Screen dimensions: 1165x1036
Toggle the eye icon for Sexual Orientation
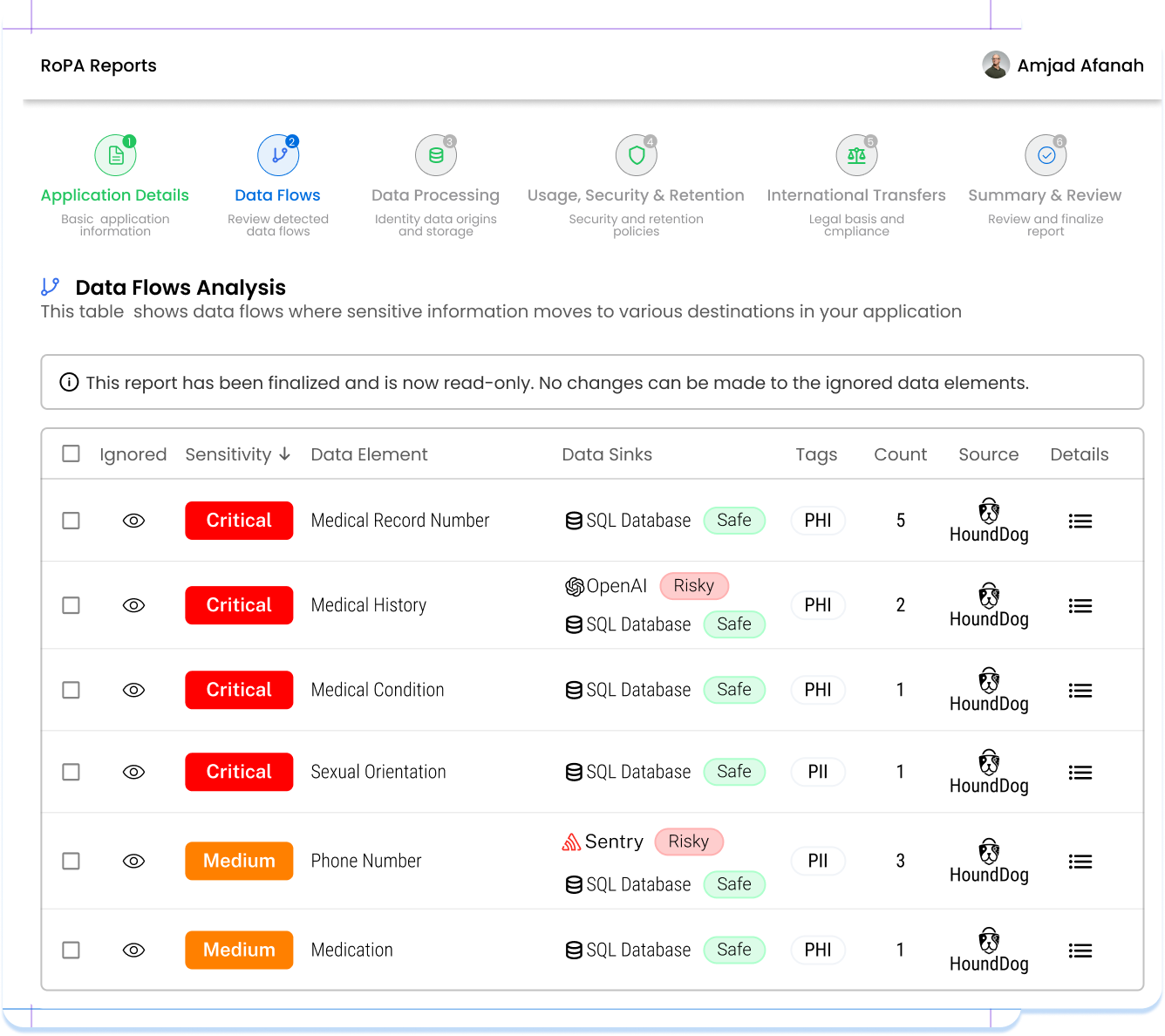pos(133,772)
